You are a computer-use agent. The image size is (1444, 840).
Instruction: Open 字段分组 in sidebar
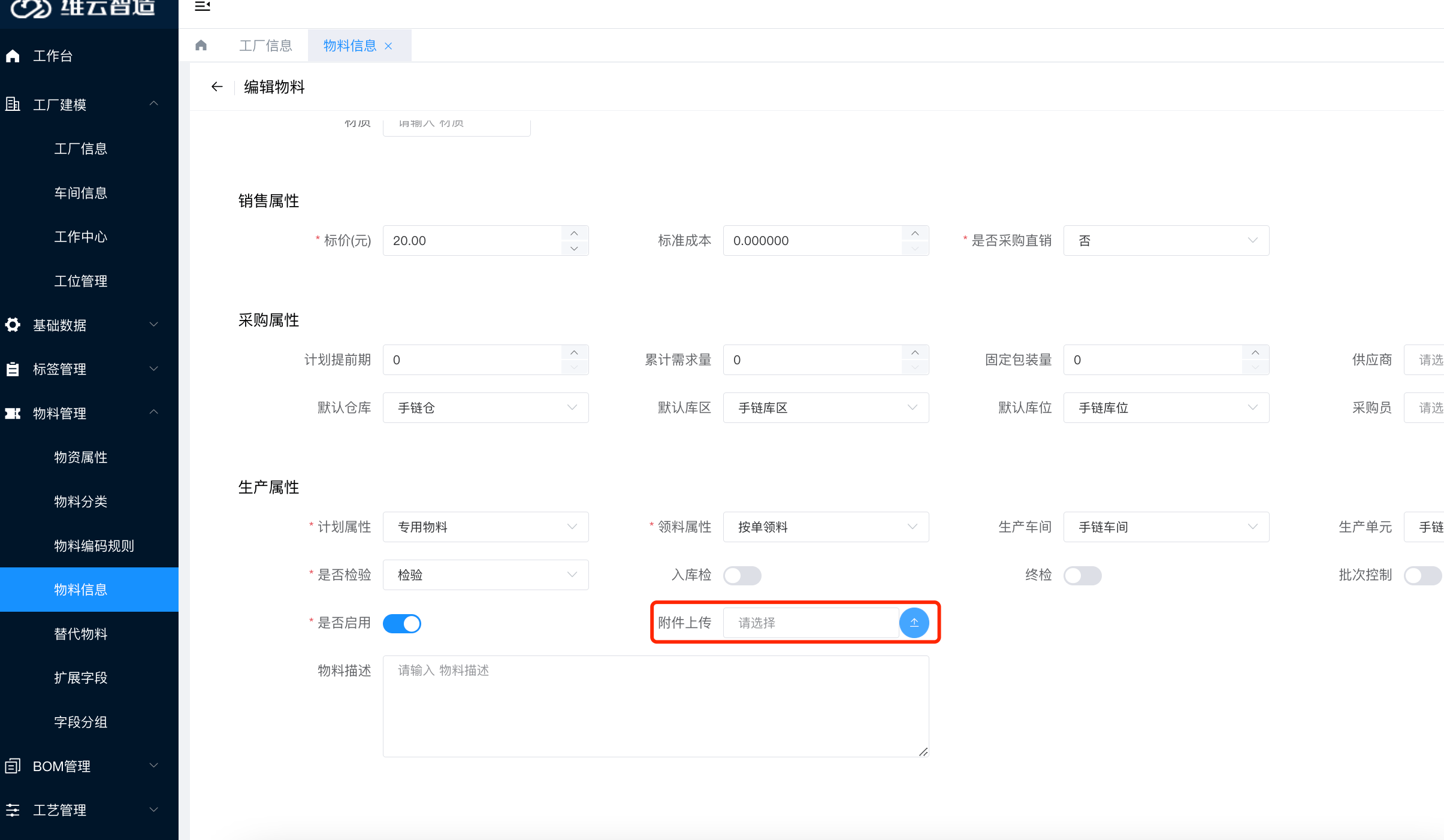[x=80, y=722]
